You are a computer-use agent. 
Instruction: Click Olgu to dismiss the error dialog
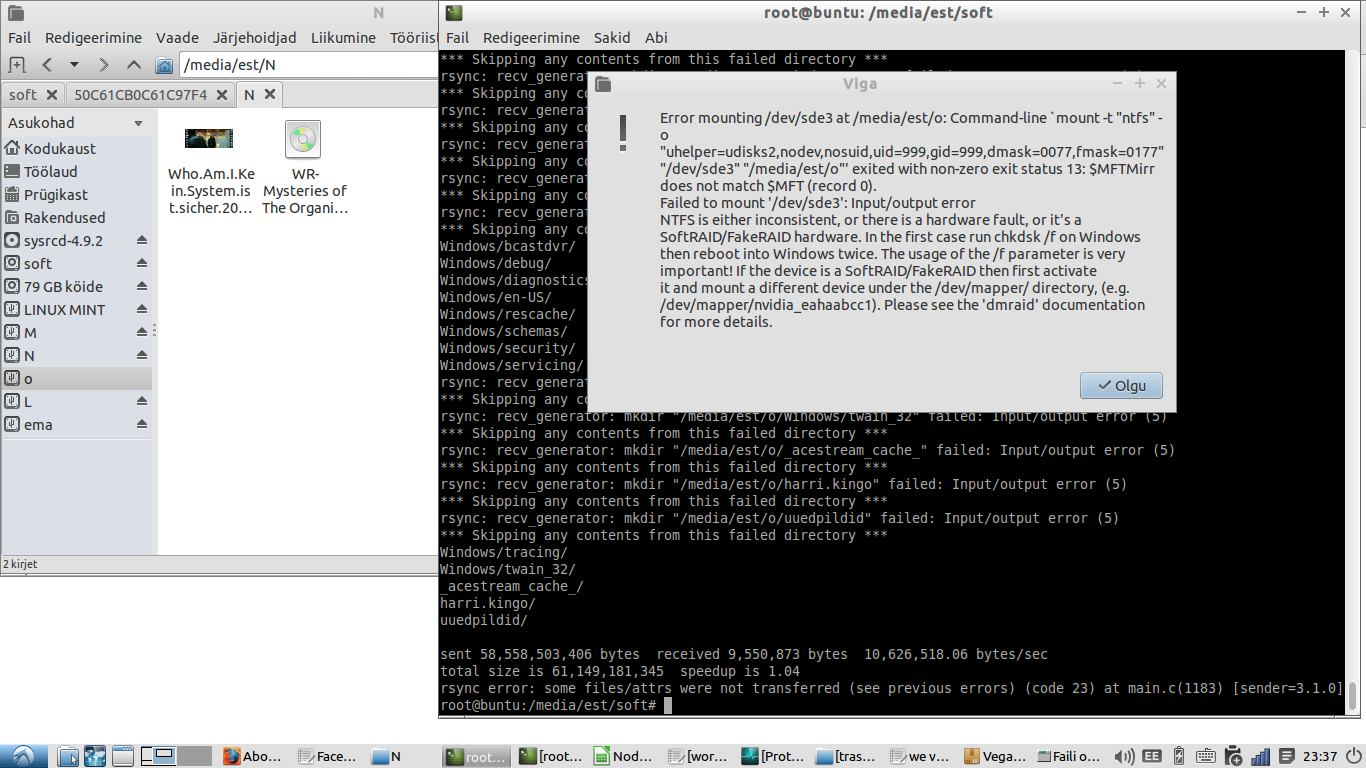pos(1121,385)
